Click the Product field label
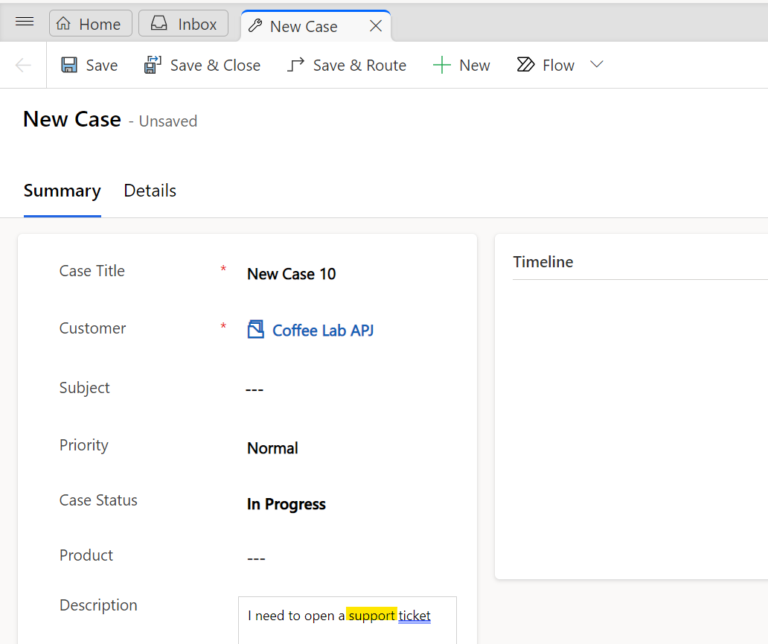This screenshot has height=644, width=768. [86, 555]
